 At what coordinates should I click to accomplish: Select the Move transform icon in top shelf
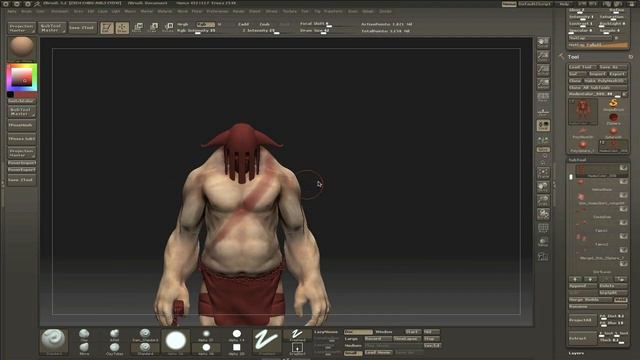[x=138, y=27]
